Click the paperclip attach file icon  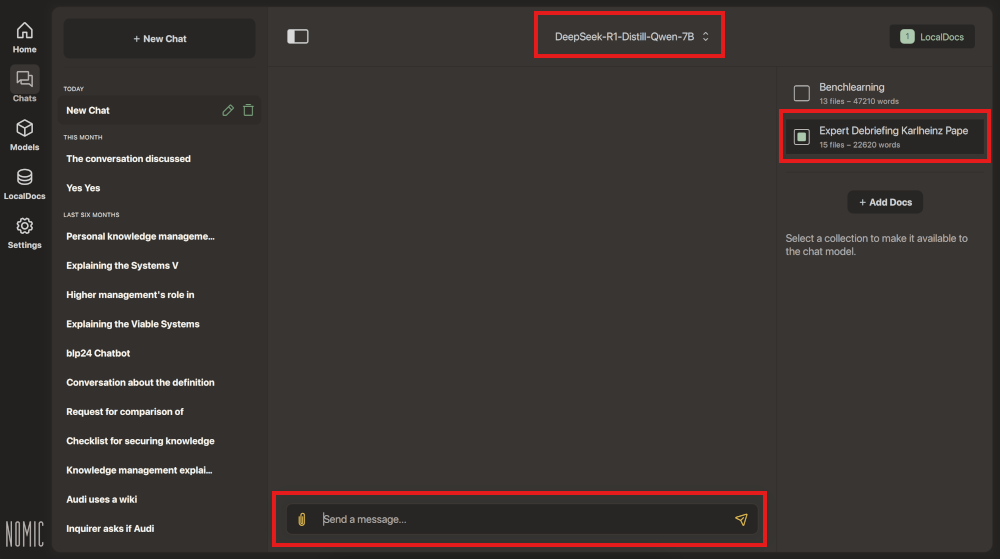301,519
